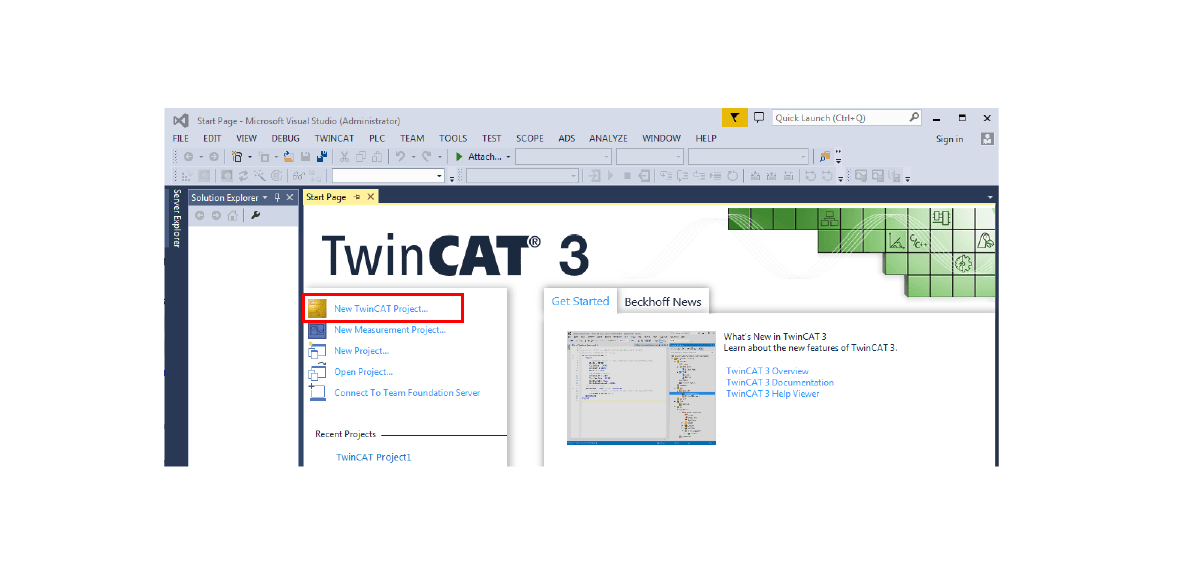1200x570 pixels.
Task: Click the Find in Files toolbar icon
Action: pyautogui.click(x=825, y=157)
